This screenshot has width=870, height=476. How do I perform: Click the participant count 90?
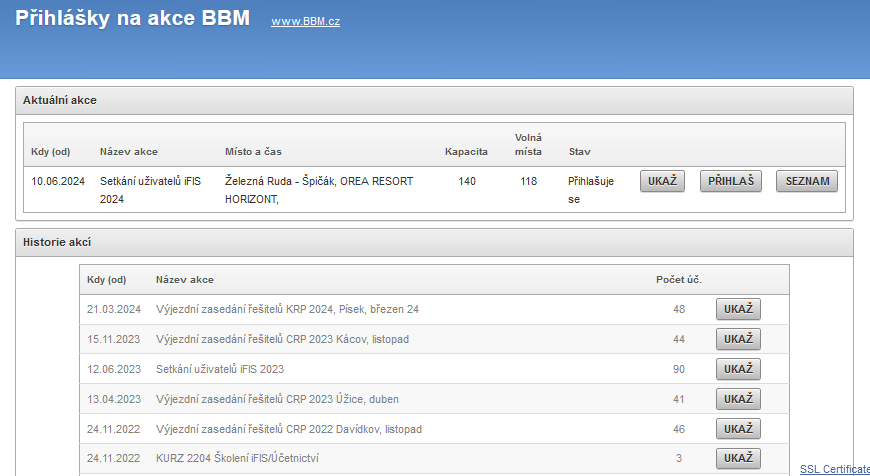(679, 369)
